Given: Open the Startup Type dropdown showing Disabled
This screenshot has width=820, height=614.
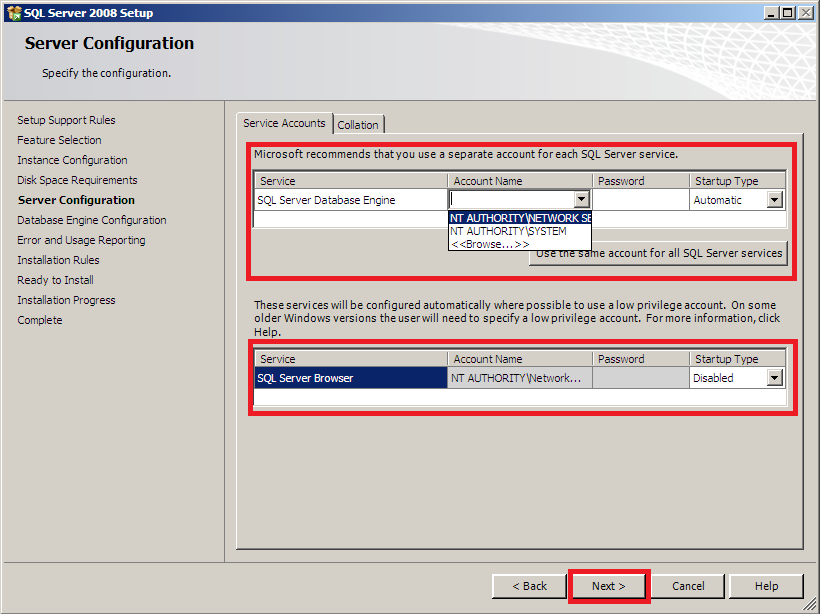Looking at the screenshot, I should 775,378.
